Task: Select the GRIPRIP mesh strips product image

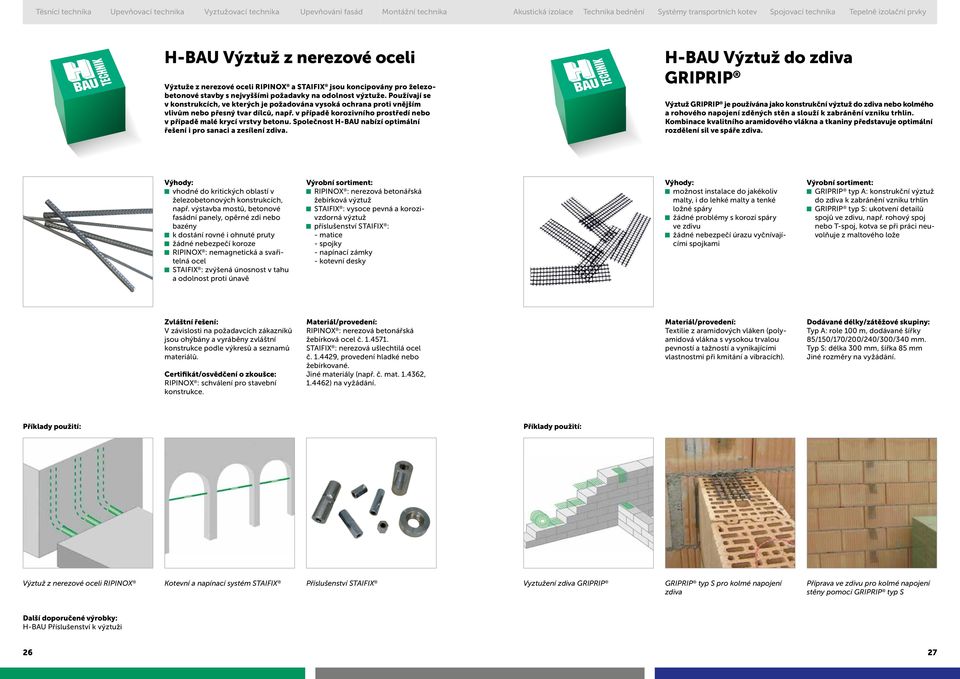Action: (x=588, y=242)
